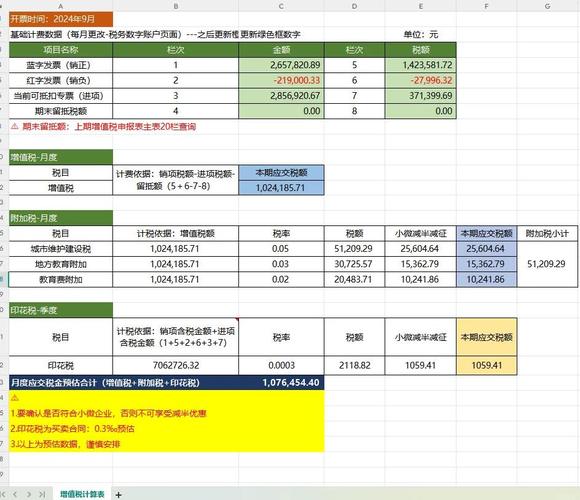
Task: Select the 项目名称 header cell
Action: 61,50
